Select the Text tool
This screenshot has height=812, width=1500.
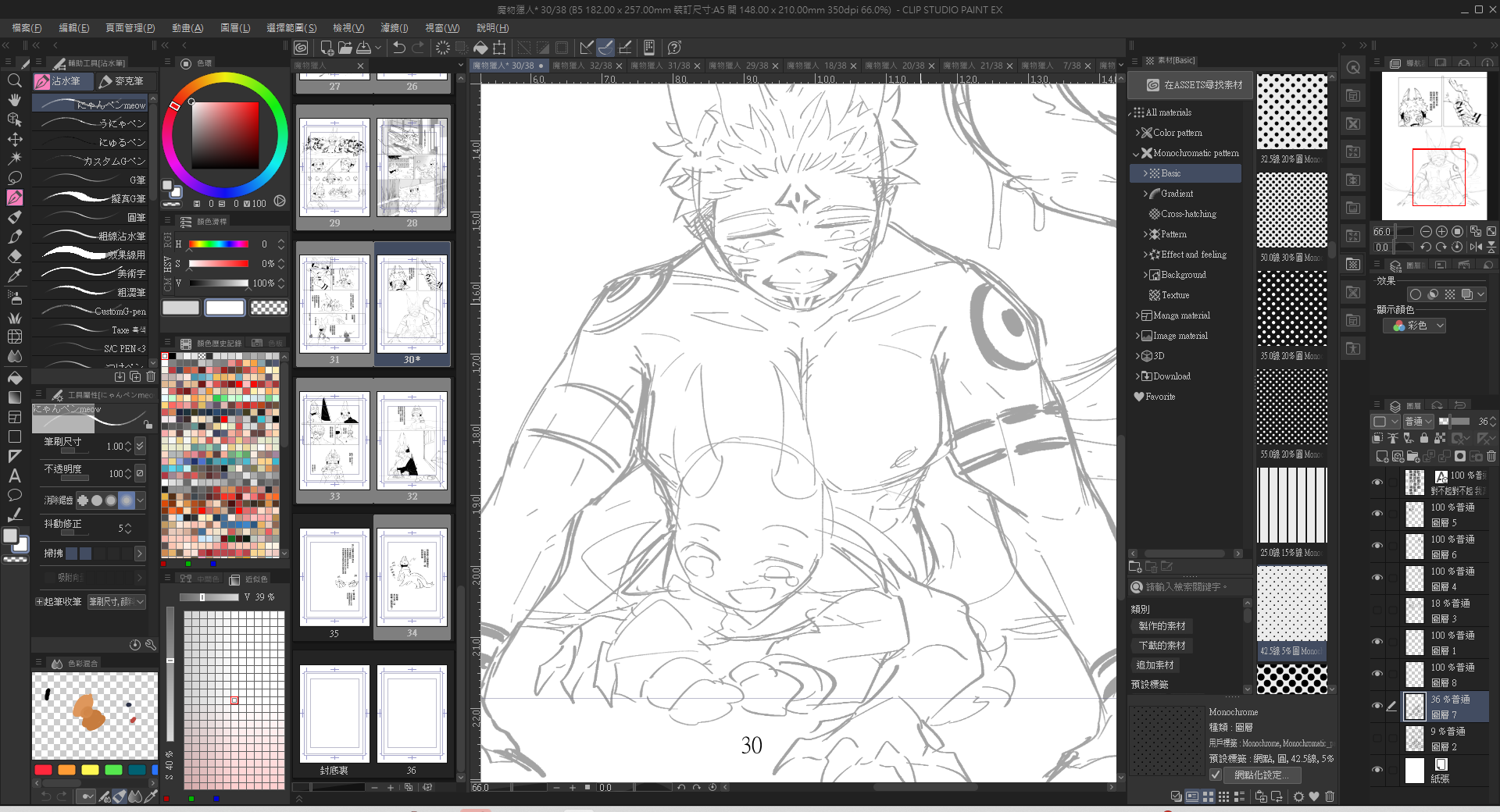[x=14, y=475]
